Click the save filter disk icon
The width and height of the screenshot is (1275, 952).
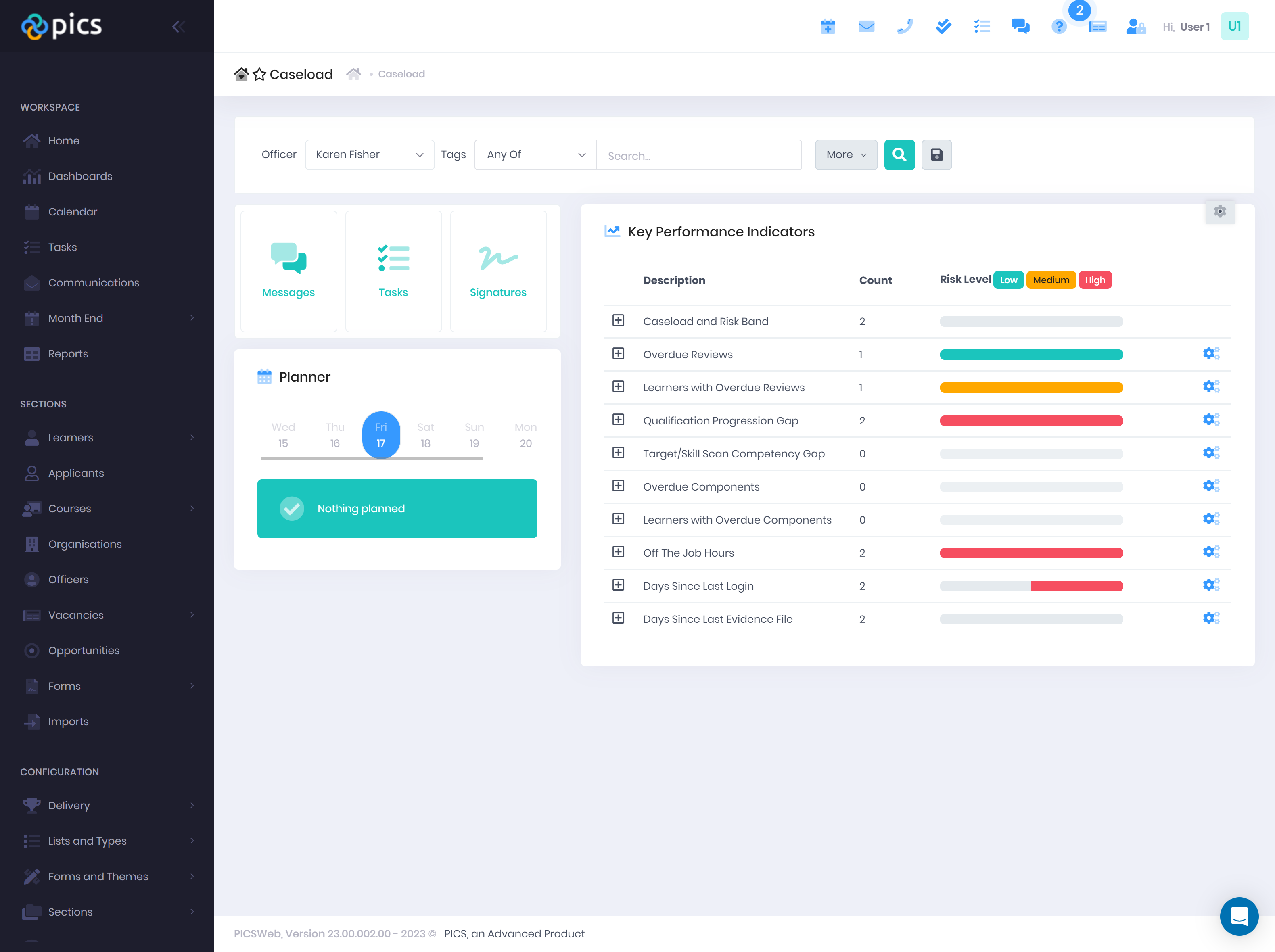click(x=936, y=154)
